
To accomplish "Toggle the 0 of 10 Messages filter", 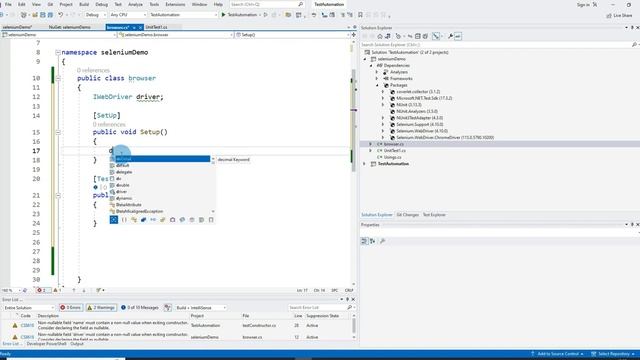I will 140,307.
